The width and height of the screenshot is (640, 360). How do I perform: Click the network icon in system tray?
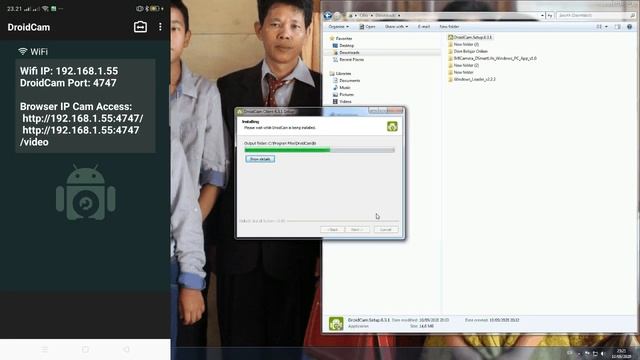595,353
